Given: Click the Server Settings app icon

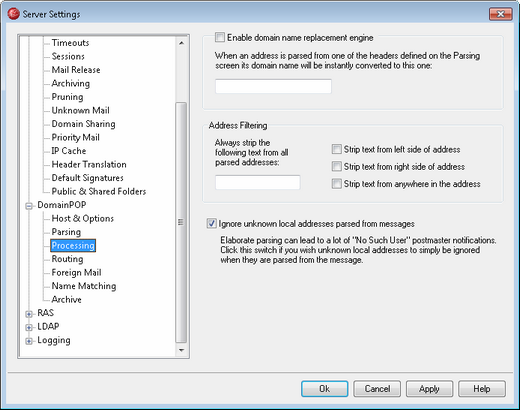Looking at the screenshot, I should pos(13,14).
